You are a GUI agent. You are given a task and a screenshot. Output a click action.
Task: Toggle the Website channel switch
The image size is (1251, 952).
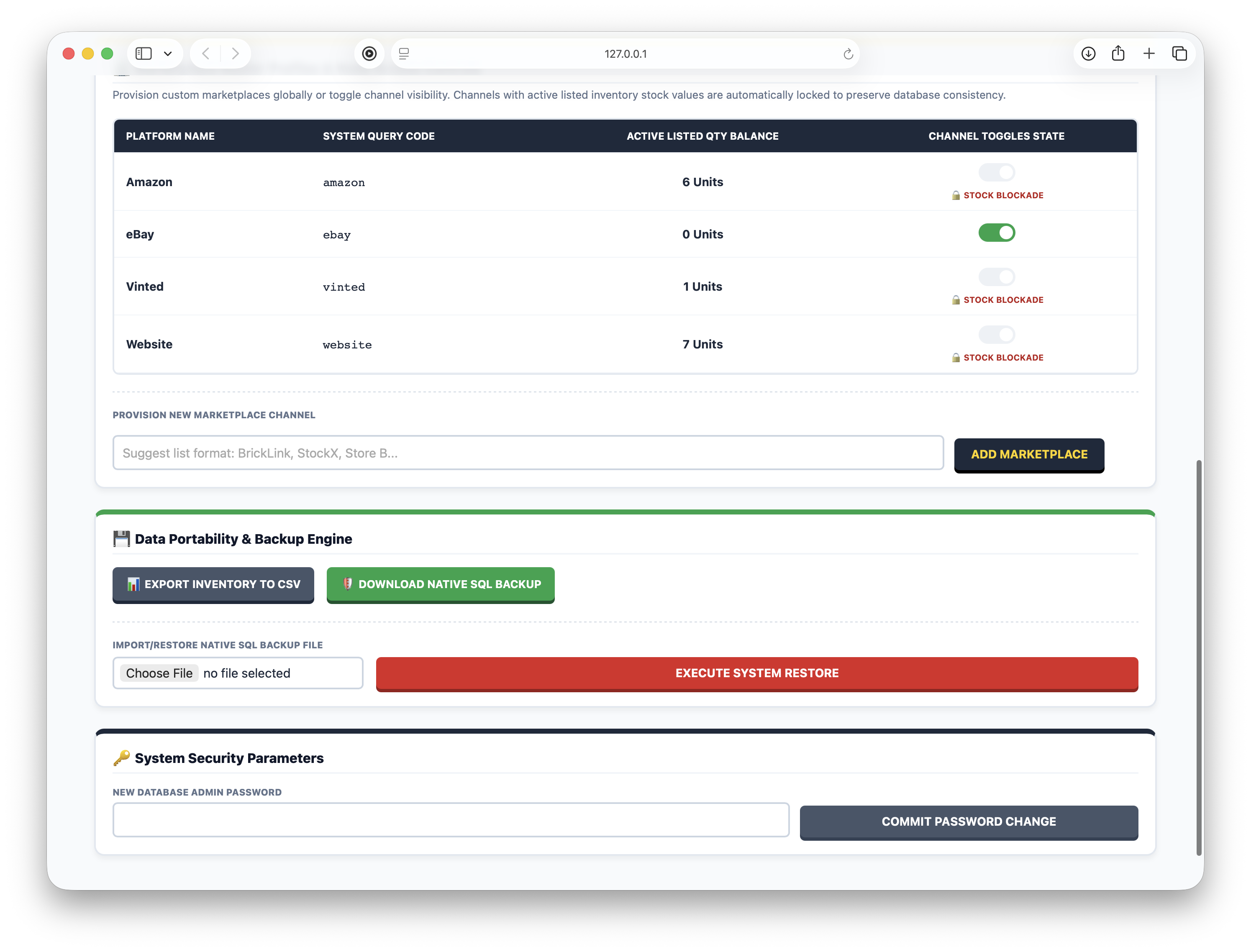[997, 334]
